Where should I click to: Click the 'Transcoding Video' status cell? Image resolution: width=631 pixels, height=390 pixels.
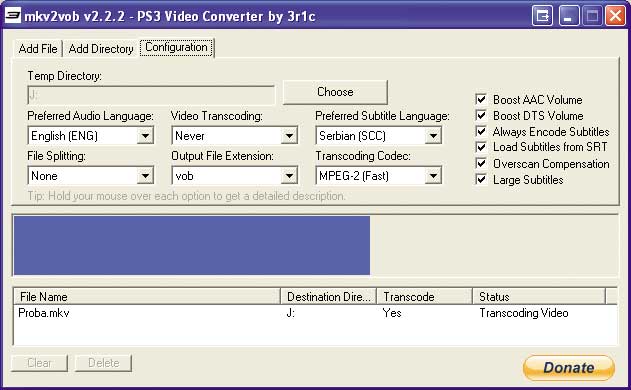[524, 313]
